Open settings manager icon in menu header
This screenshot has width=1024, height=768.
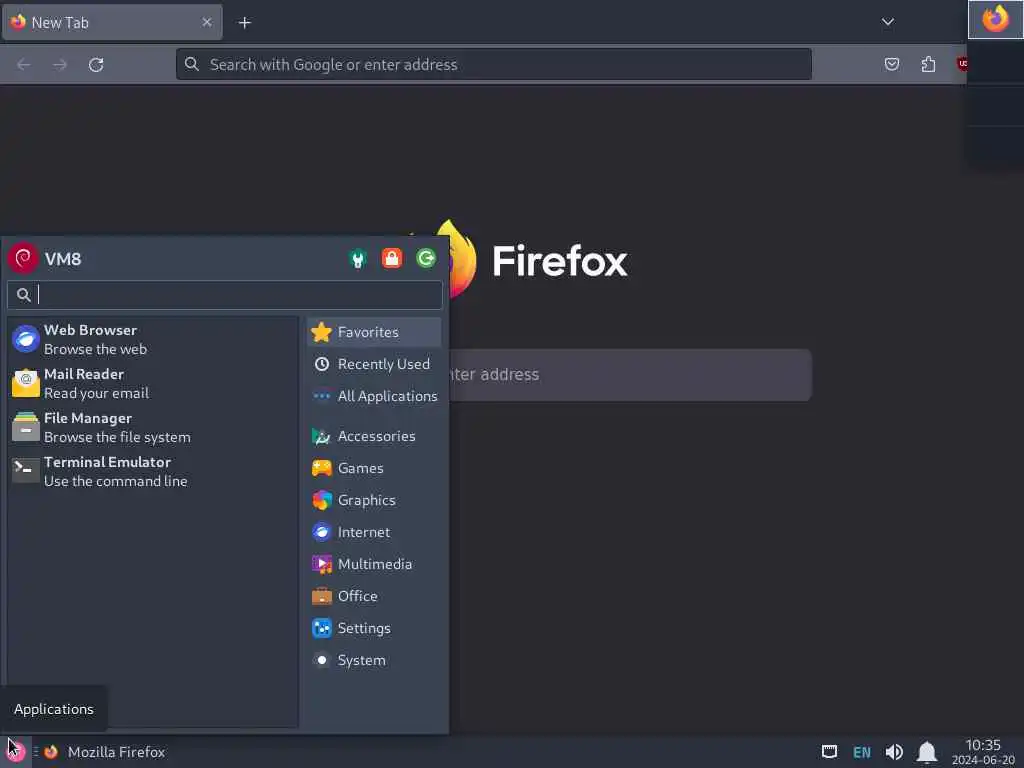point(358,259)
